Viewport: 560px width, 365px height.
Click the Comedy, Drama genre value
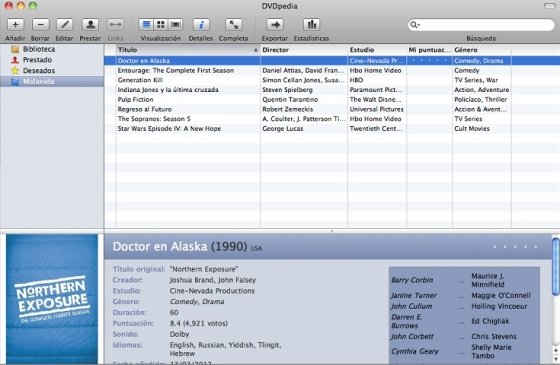coord(197,301)
